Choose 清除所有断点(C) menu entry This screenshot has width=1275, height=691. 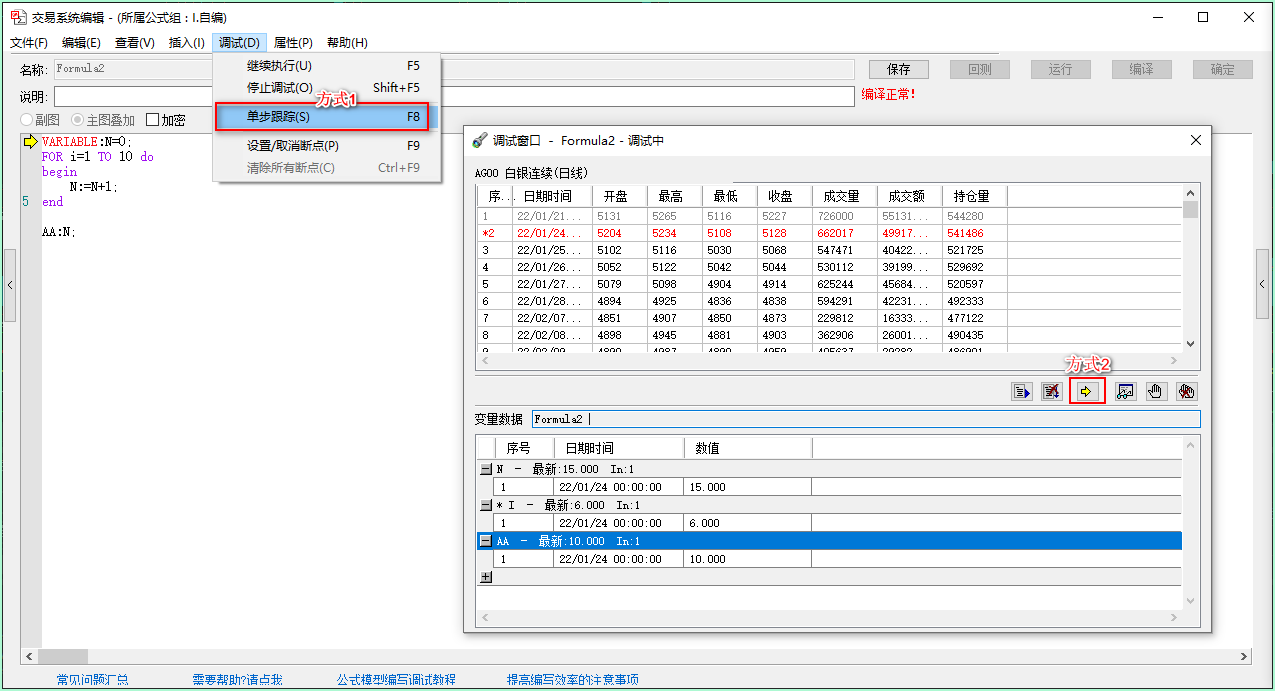[x=327, y=168]
